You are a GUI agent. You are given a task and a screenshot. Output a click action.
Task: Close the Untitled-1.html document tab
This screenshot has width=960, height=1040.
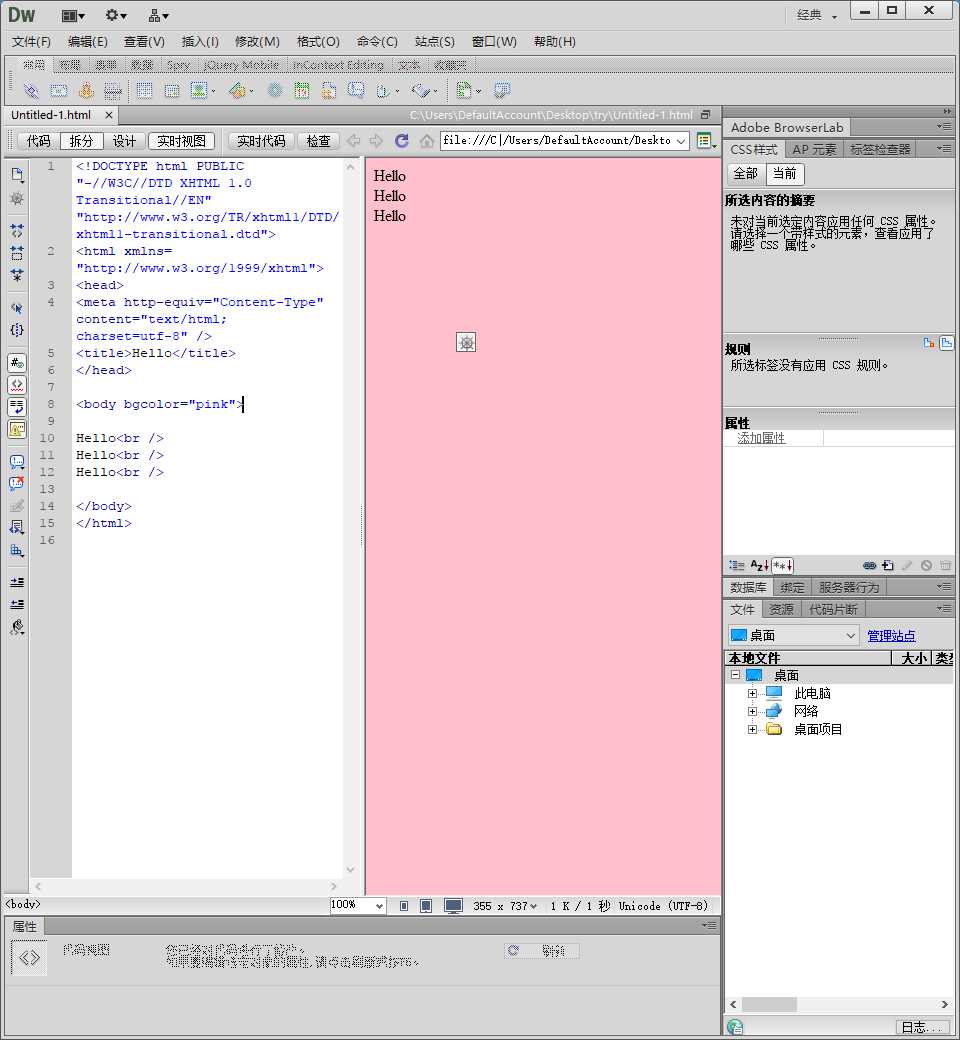pos(109,115)
